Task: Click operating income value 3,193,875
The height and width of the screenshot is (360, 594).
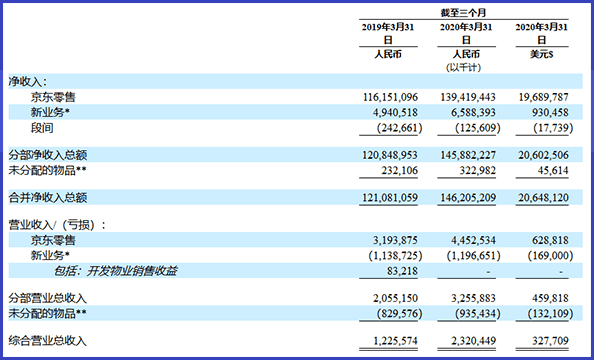Action: (x=395, y=240)
